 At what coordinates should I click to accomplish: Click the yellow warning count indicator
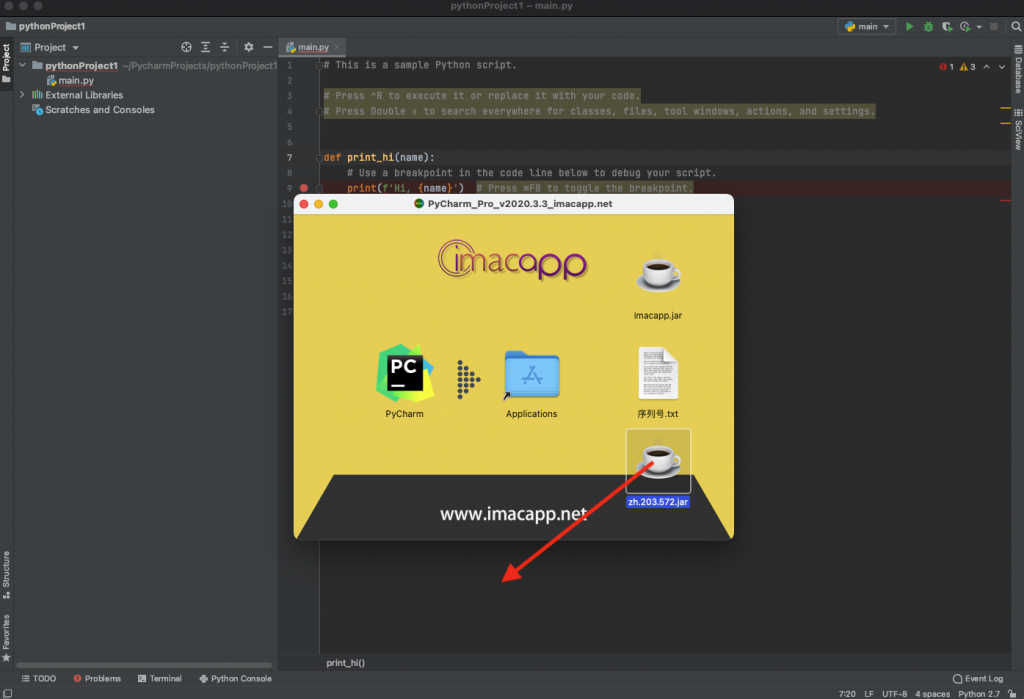click(968, 67)
